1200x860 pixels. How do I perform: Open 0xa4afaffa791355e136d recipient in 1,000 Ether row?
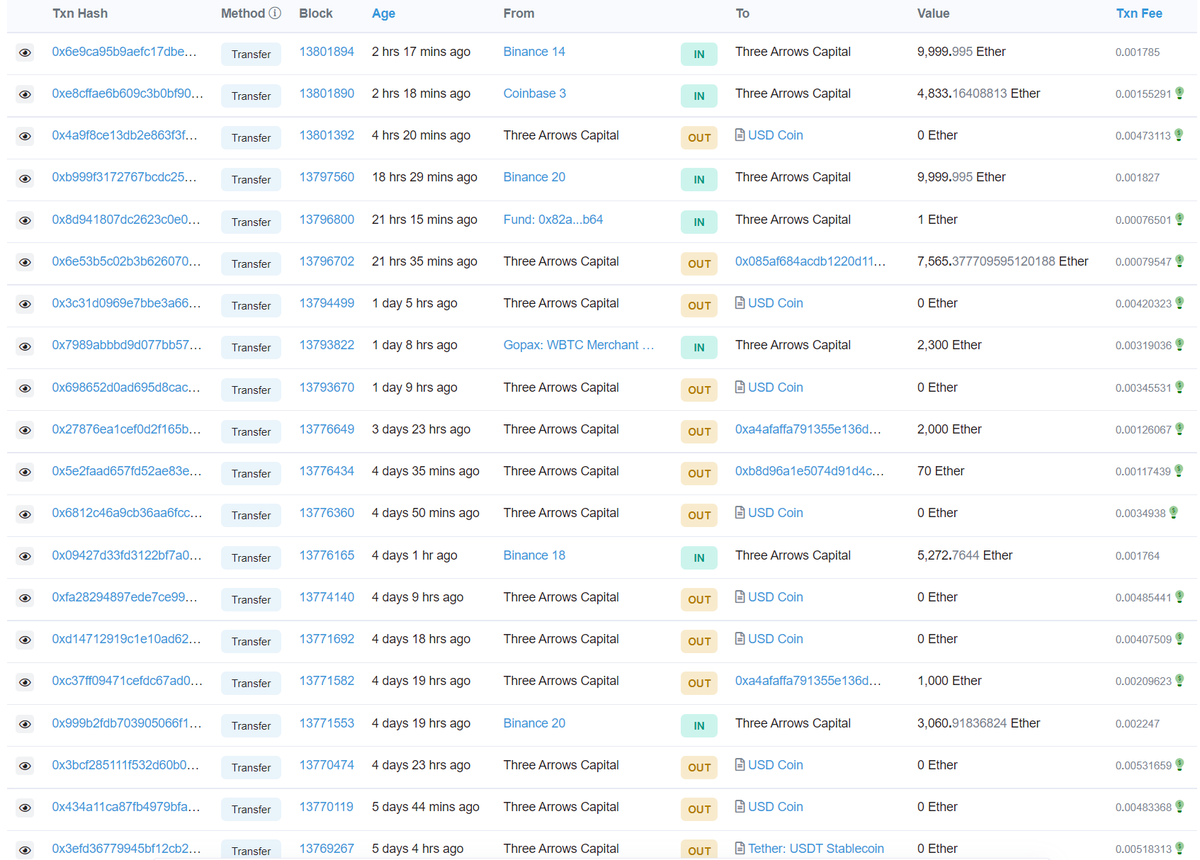pyautogui.click(x=808, y=681)
